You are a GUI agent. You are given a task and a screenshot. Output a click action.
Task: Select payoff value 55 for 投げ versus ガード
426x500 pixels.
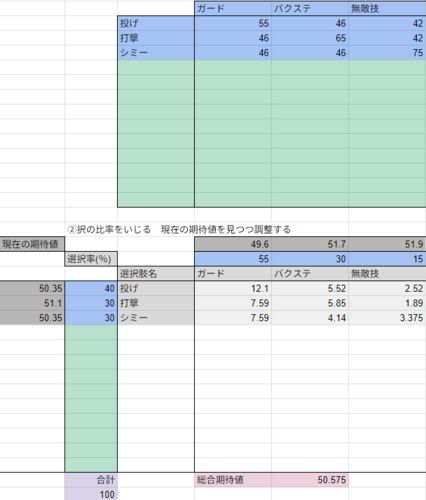[x=233, y=23]
